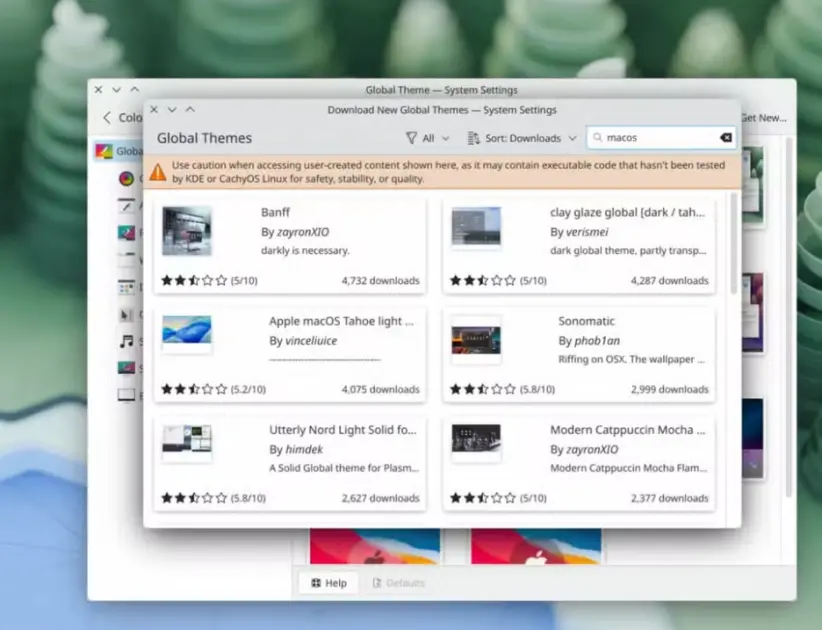Select the cursor sidebar icon
The image size is (822, 630).
[x=126, y=314]
